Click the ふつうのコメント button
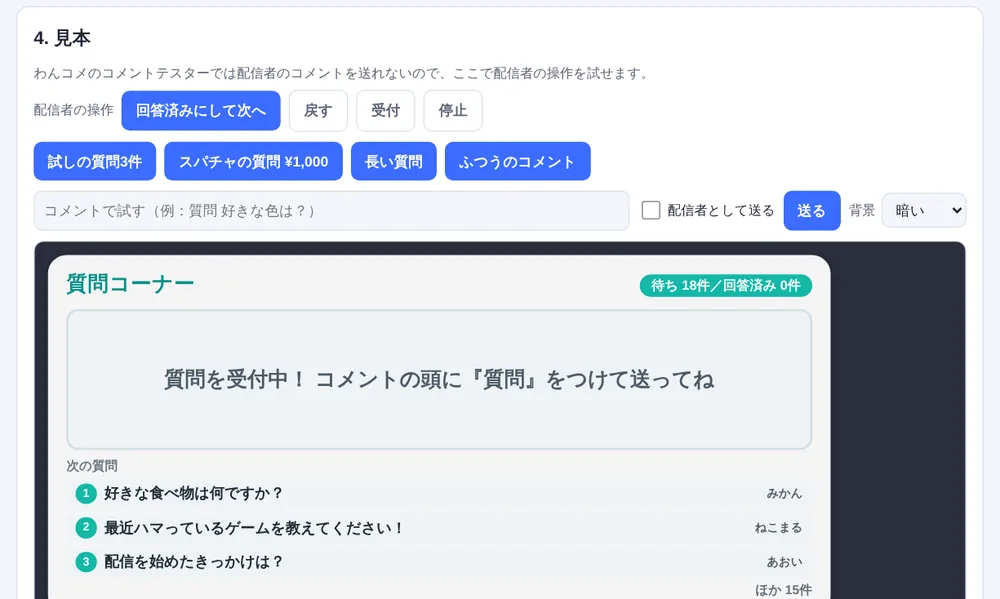Viewport: 1000px width, 599px height. pos(517,161)
